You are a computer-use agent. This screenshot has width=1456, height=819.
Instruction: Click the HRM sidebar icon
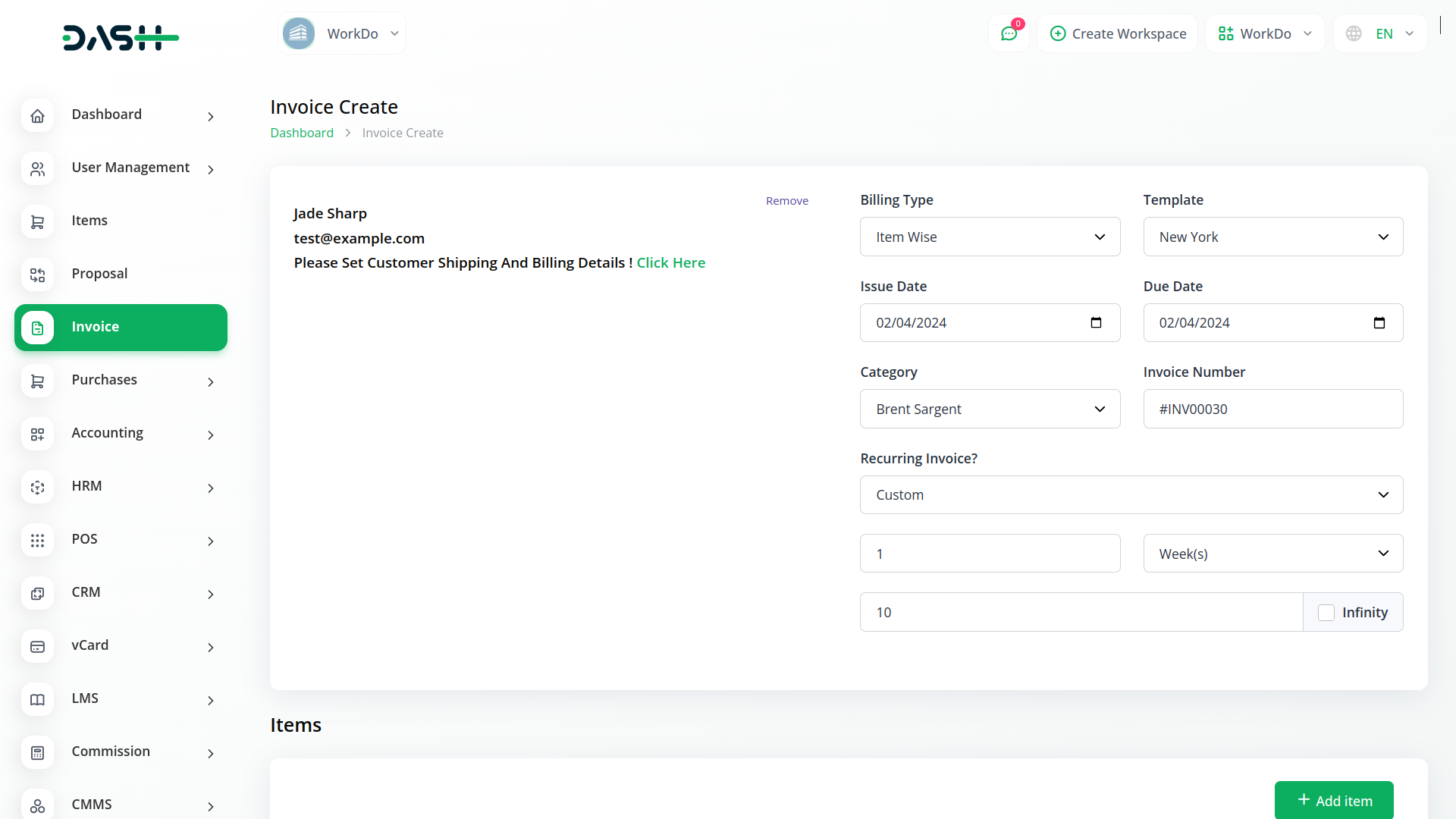37,488
